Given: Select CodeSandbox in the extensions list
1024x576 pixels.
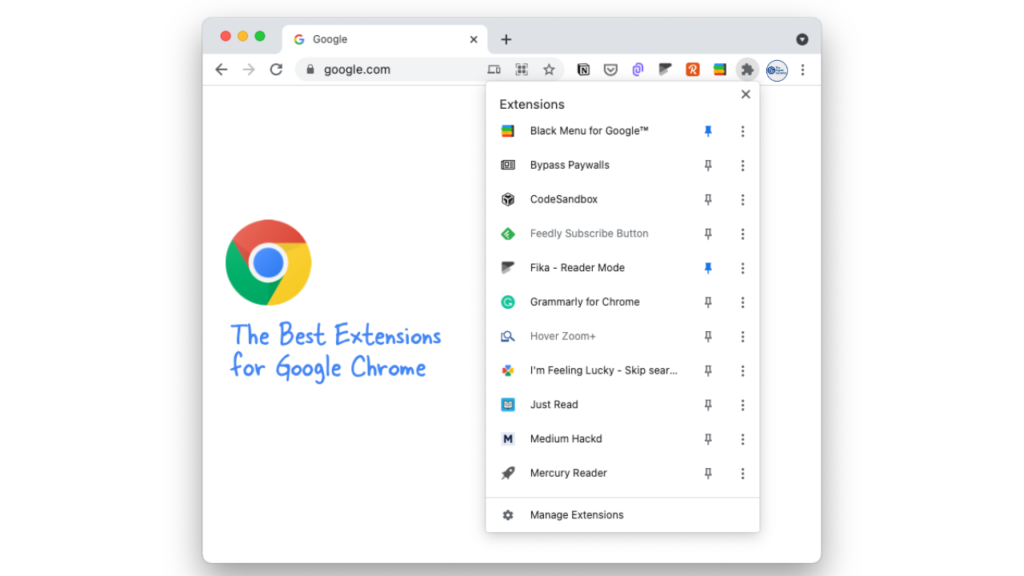Looking at the screenshot, I should pyautogui.click(x=563, y=200).
